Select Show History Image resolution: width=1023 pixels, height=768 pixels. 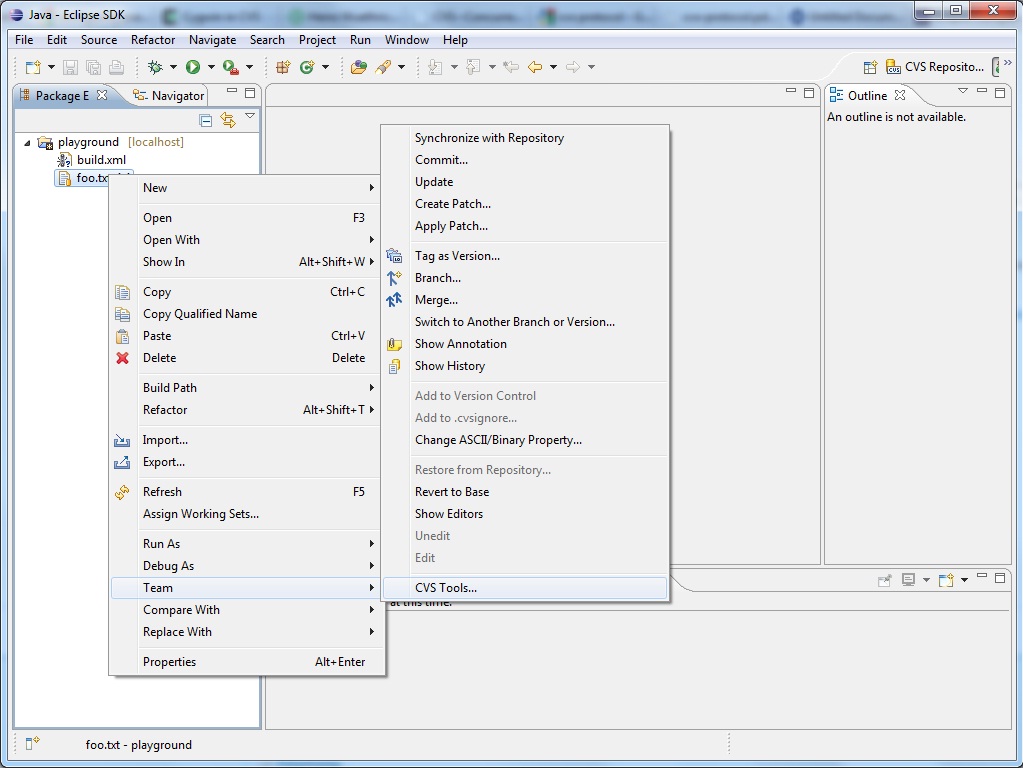click(x=525, y=366)
